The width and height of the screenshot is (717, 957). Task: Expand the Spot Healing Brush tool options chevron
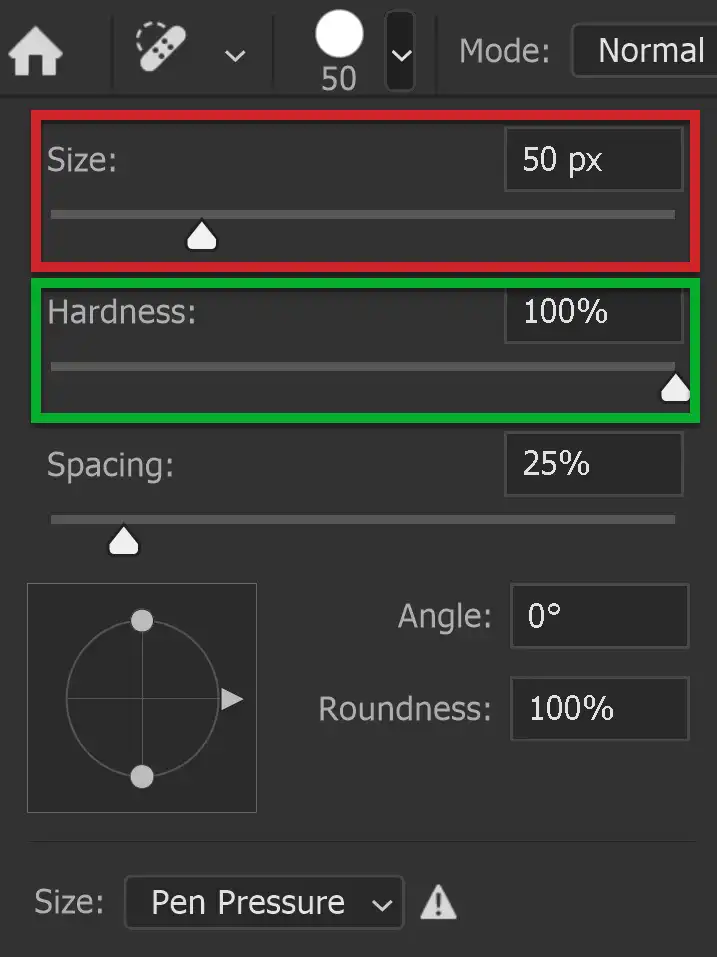(x=235, y=55)
